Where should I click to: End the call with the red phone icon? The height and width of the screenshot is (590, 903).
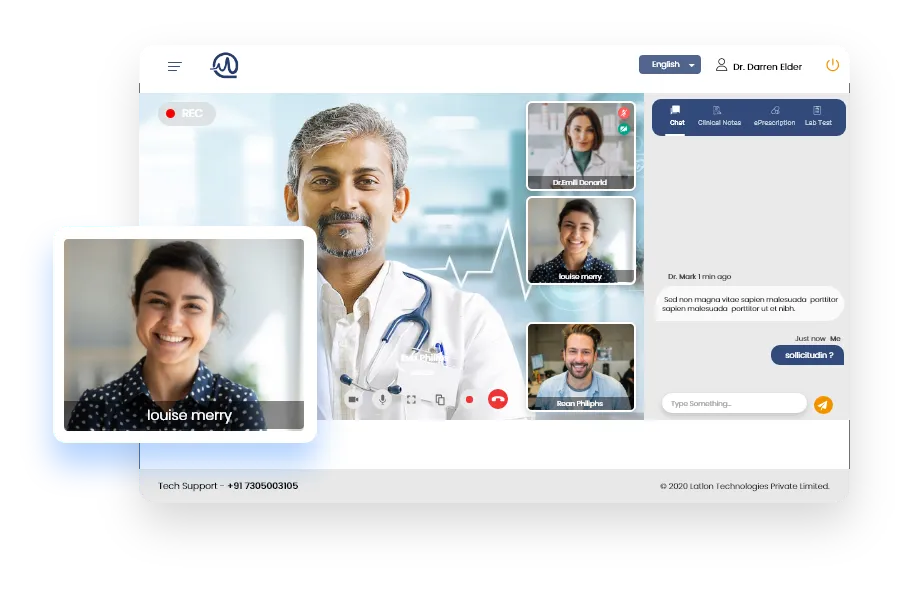pos(497,398)
